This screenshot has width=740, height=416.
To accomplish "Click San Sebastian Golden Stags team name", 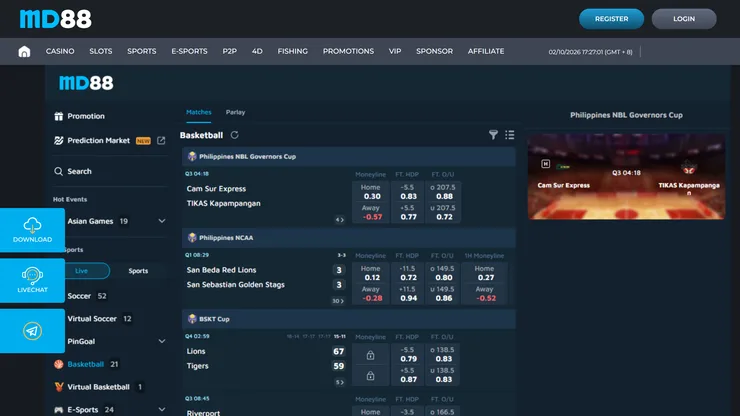I will click(235, 285).
